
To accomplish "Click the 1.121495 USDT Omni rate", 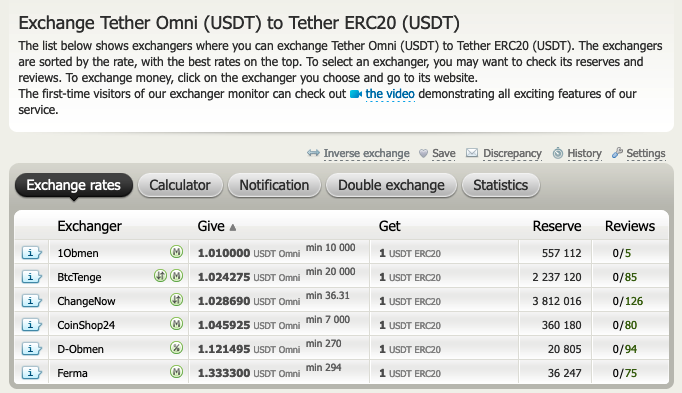I will [249, 349].
